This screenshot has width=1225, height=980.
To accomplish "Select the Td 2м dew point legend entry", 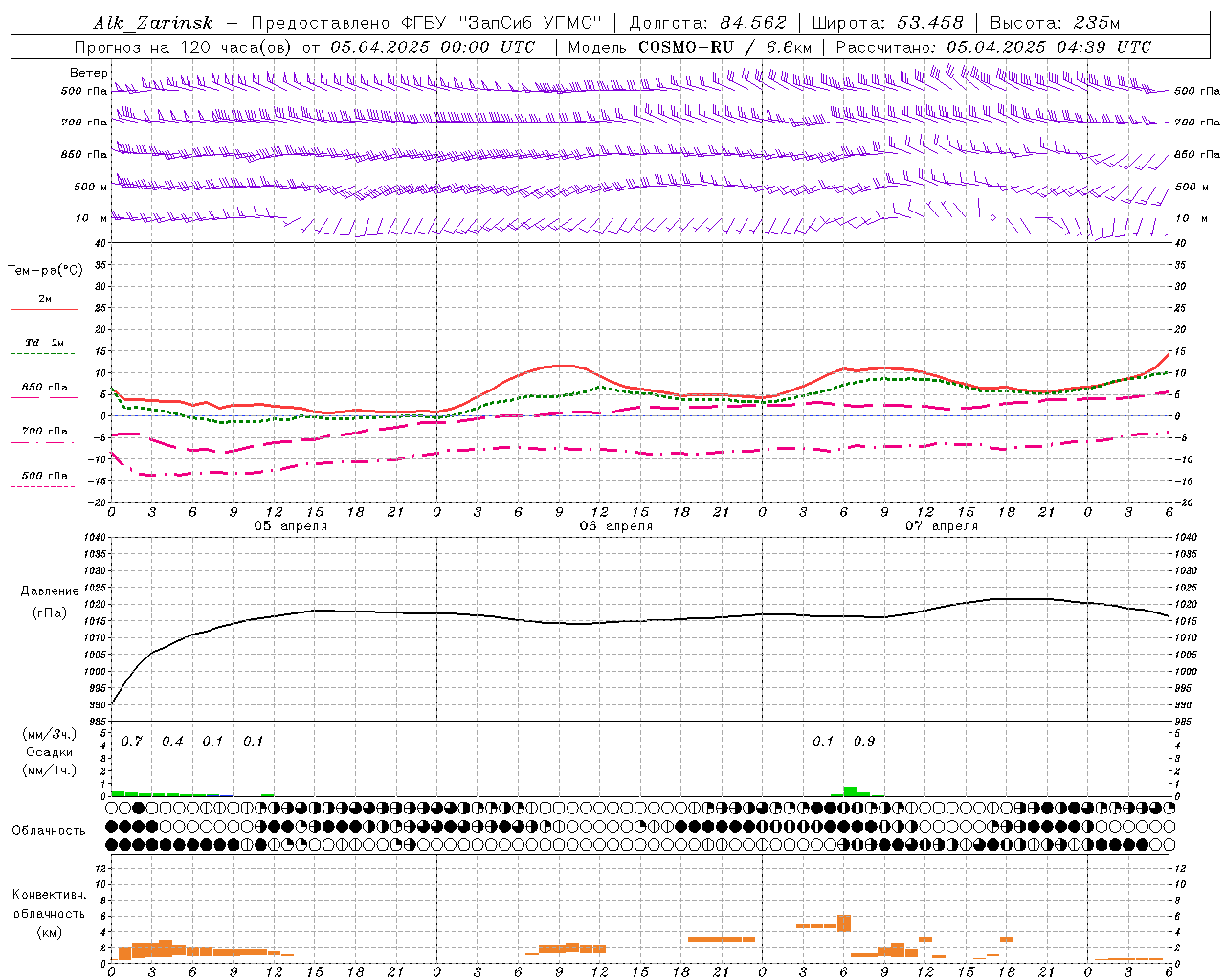I will pyautogui.click(x=45, y=343).
